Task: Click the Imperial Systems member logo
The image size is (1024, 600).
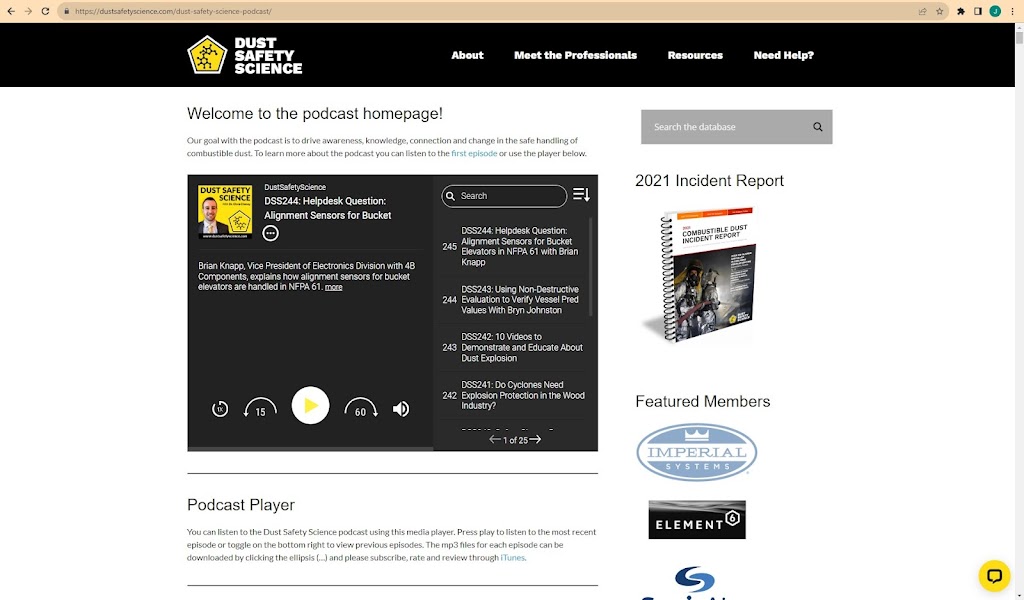Action: click(x=697, y=452)
